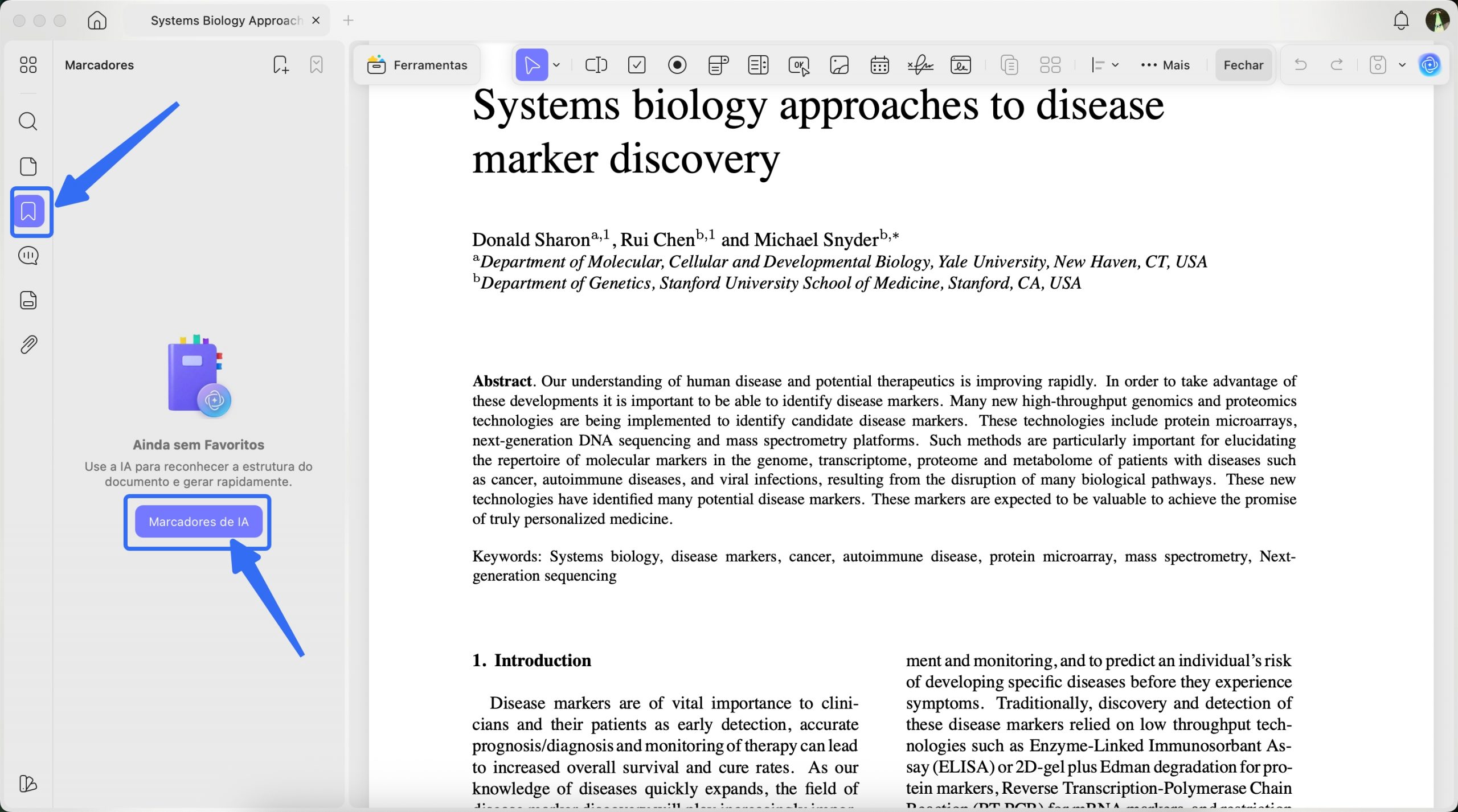Viewport: 1458px width, 812px height.
Task: Add a new bookmark with the bookmark-plus icon
Action: [280, 64]
